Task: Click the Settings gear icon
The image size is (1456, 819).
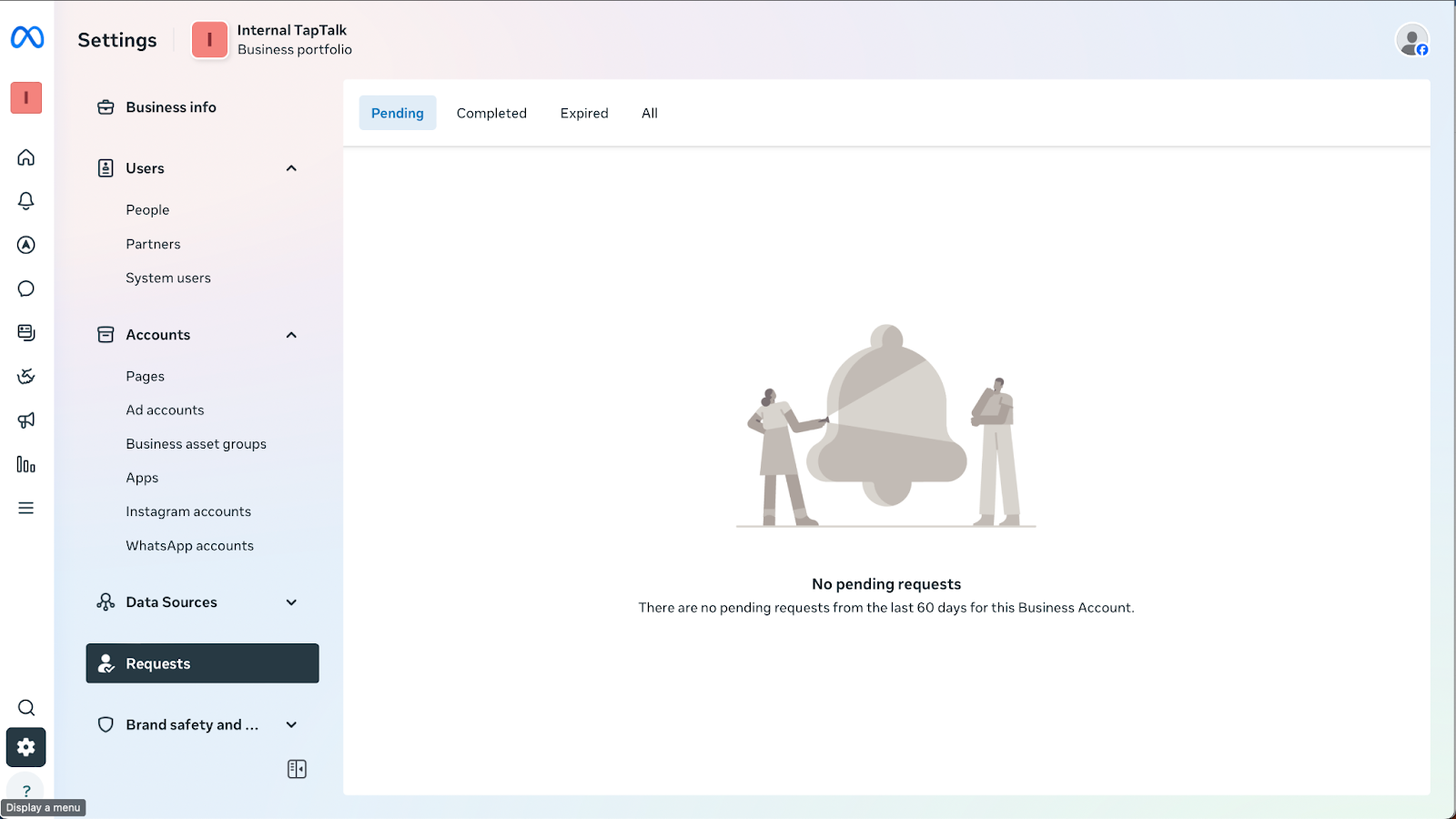Action: coord(26,747)
